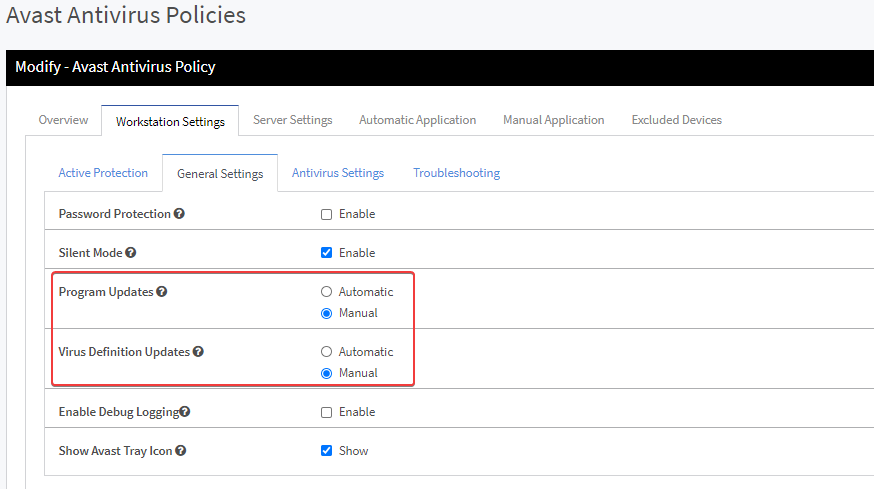Open Program Updates help icon
Image resolution: width=874 pixels, height=489 pixels.
point(162,292)
